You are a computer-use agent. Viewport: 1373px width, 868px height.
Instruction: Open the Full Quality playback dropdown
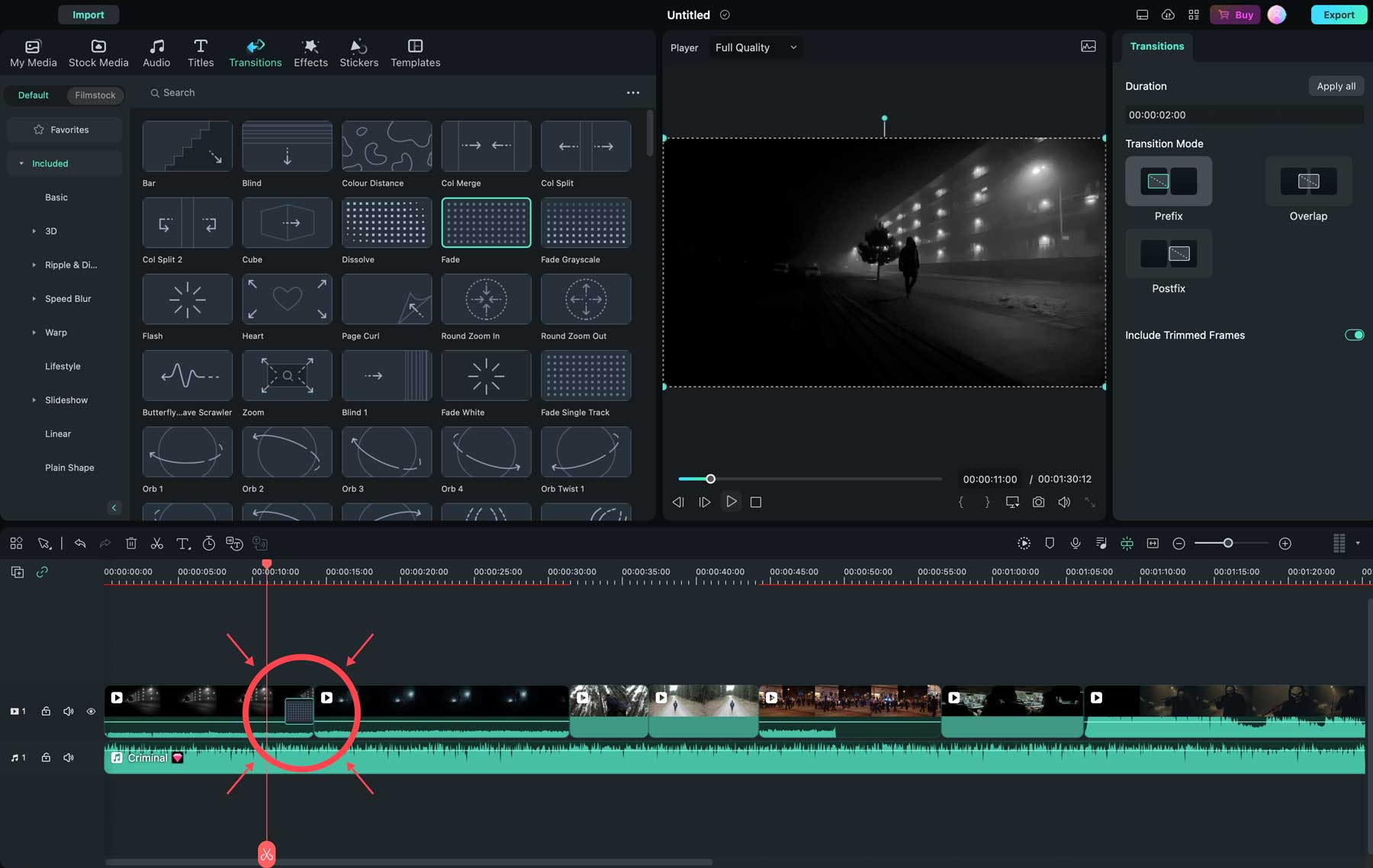(x=754, y=47)
